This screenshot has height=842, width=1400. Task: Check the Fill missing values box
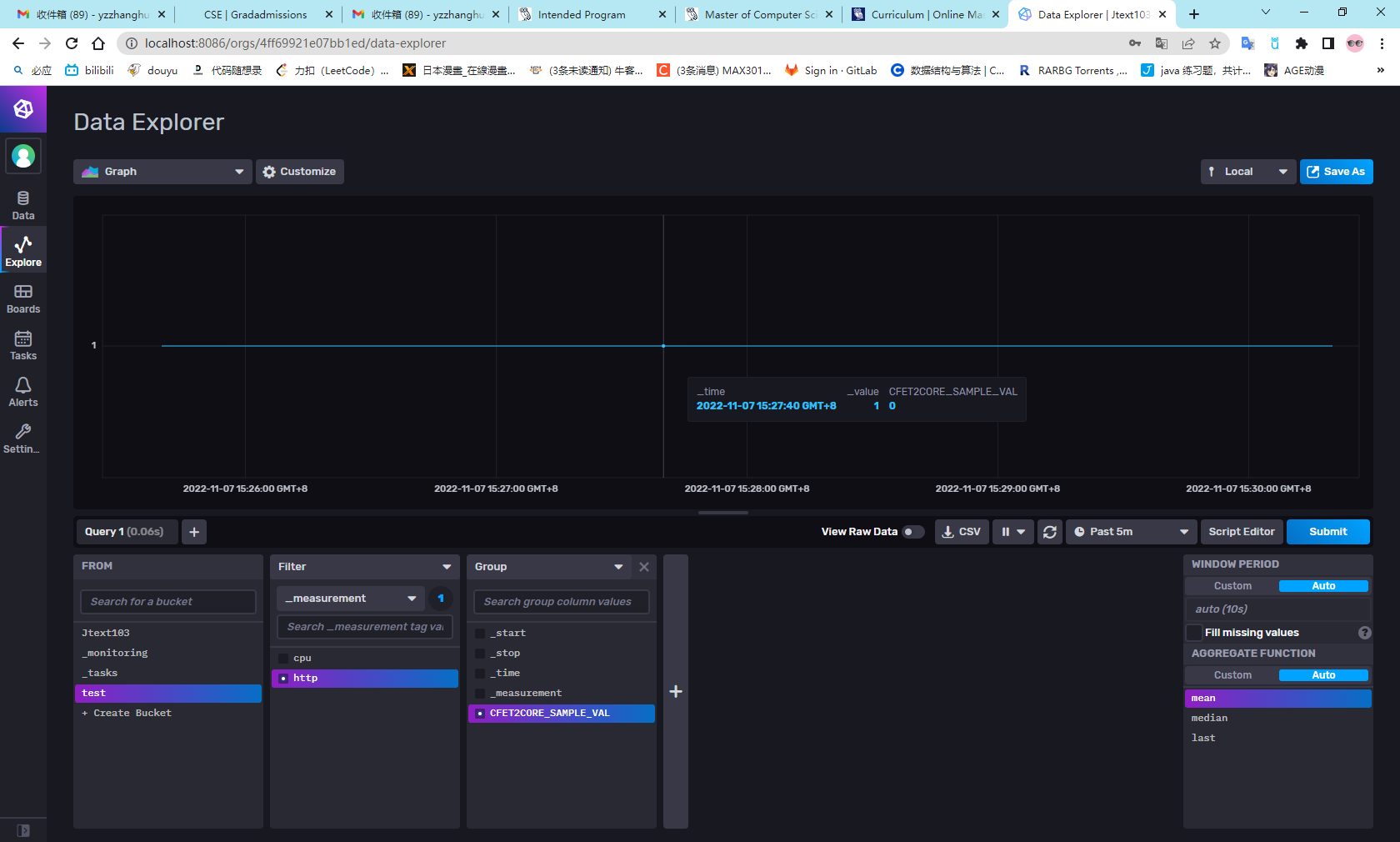tap(1195, 633)
